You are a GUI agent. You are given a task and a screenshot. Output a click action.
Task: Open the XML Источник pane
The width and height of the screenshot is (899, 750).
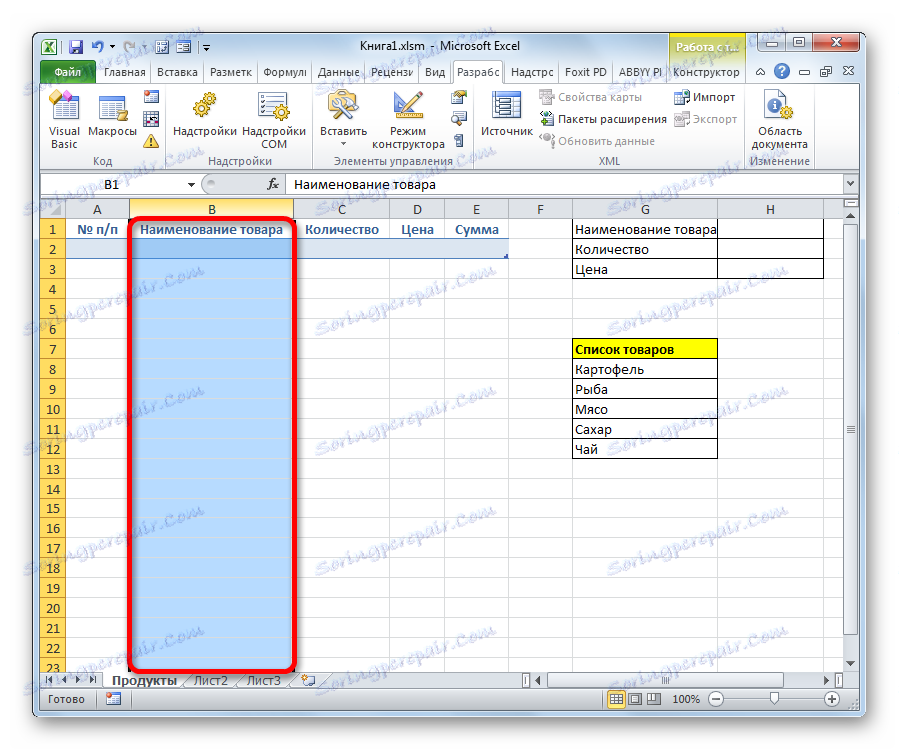coord(507,115)
